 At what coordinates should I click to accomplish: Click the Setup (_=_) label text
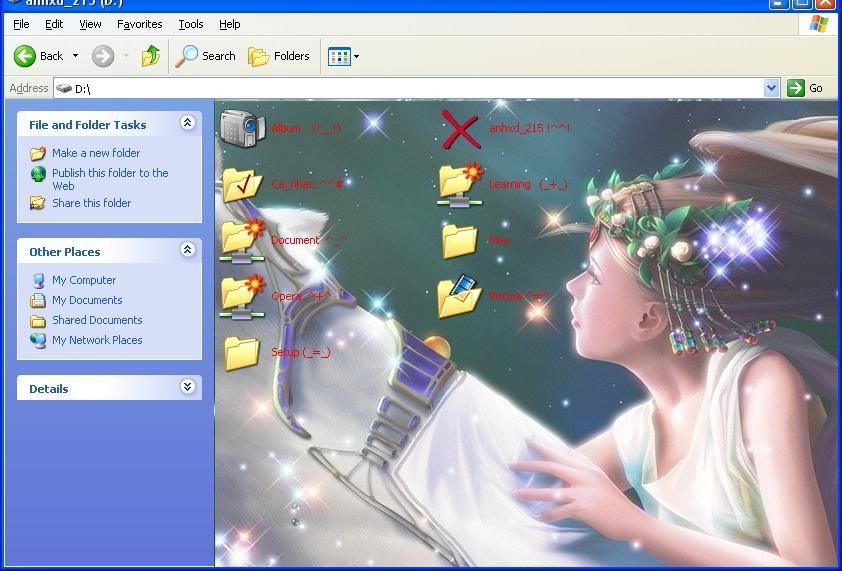pos(301,352)
